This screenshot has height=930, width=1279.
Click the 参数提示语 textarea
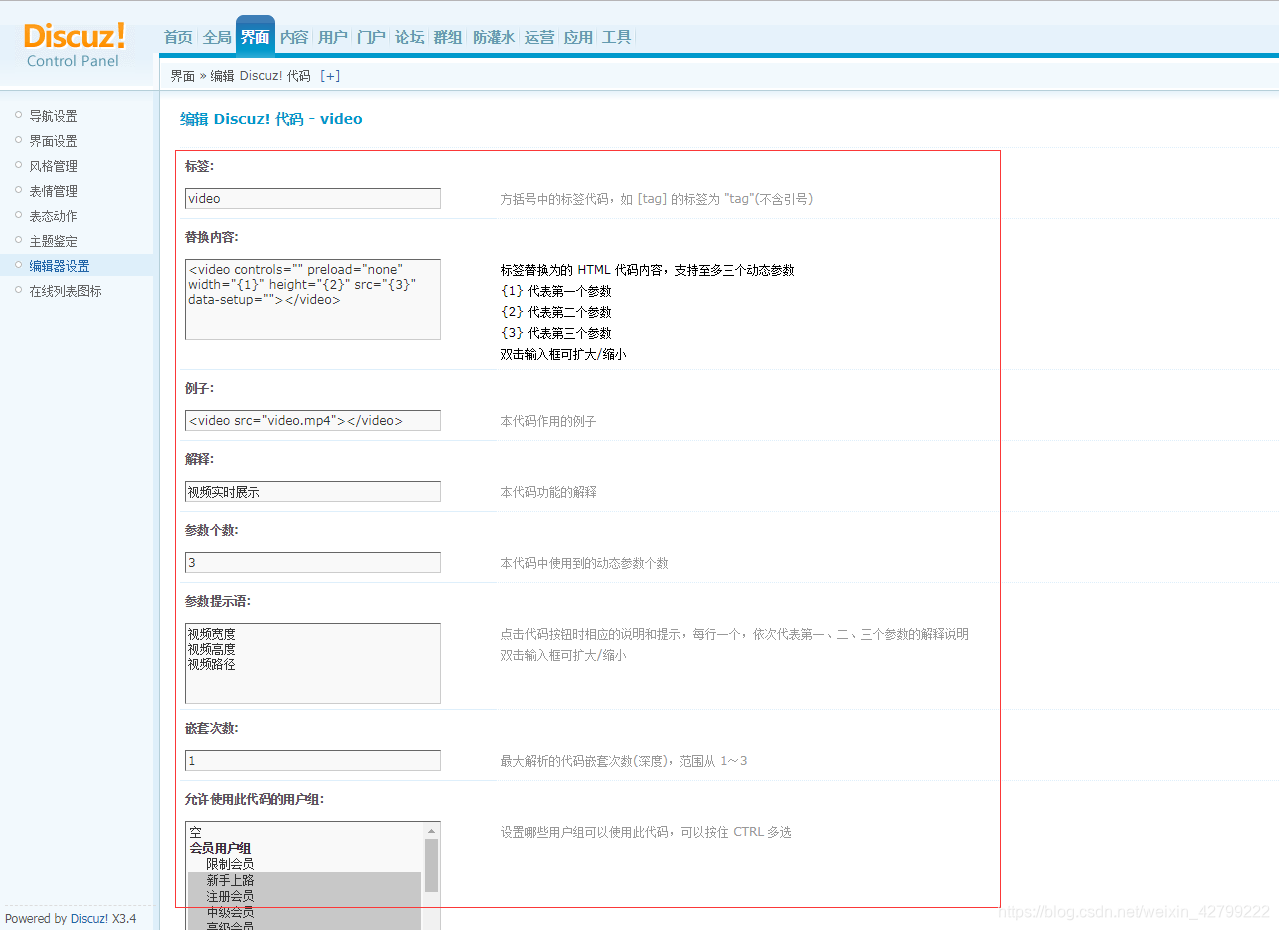click(x=313, y=664)
